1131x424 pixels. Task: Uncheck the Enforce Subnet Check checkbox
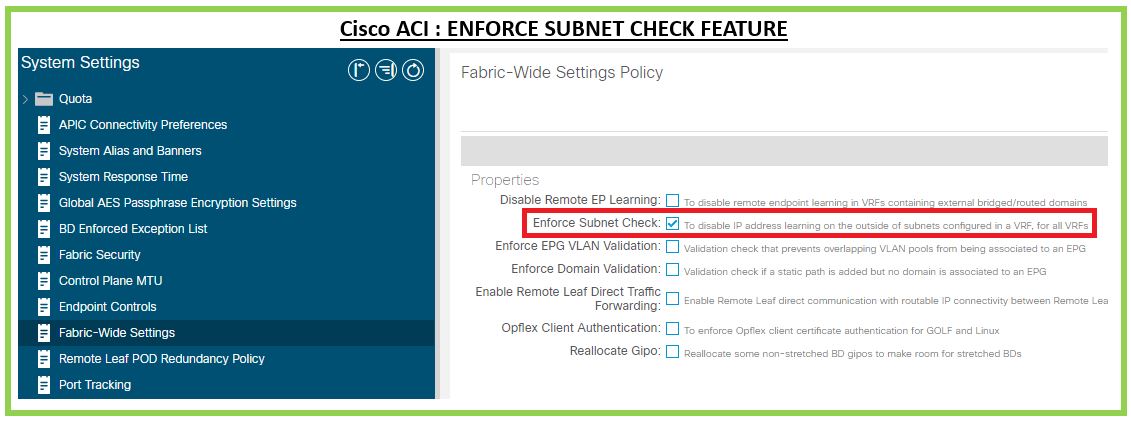tap(673, 223)
